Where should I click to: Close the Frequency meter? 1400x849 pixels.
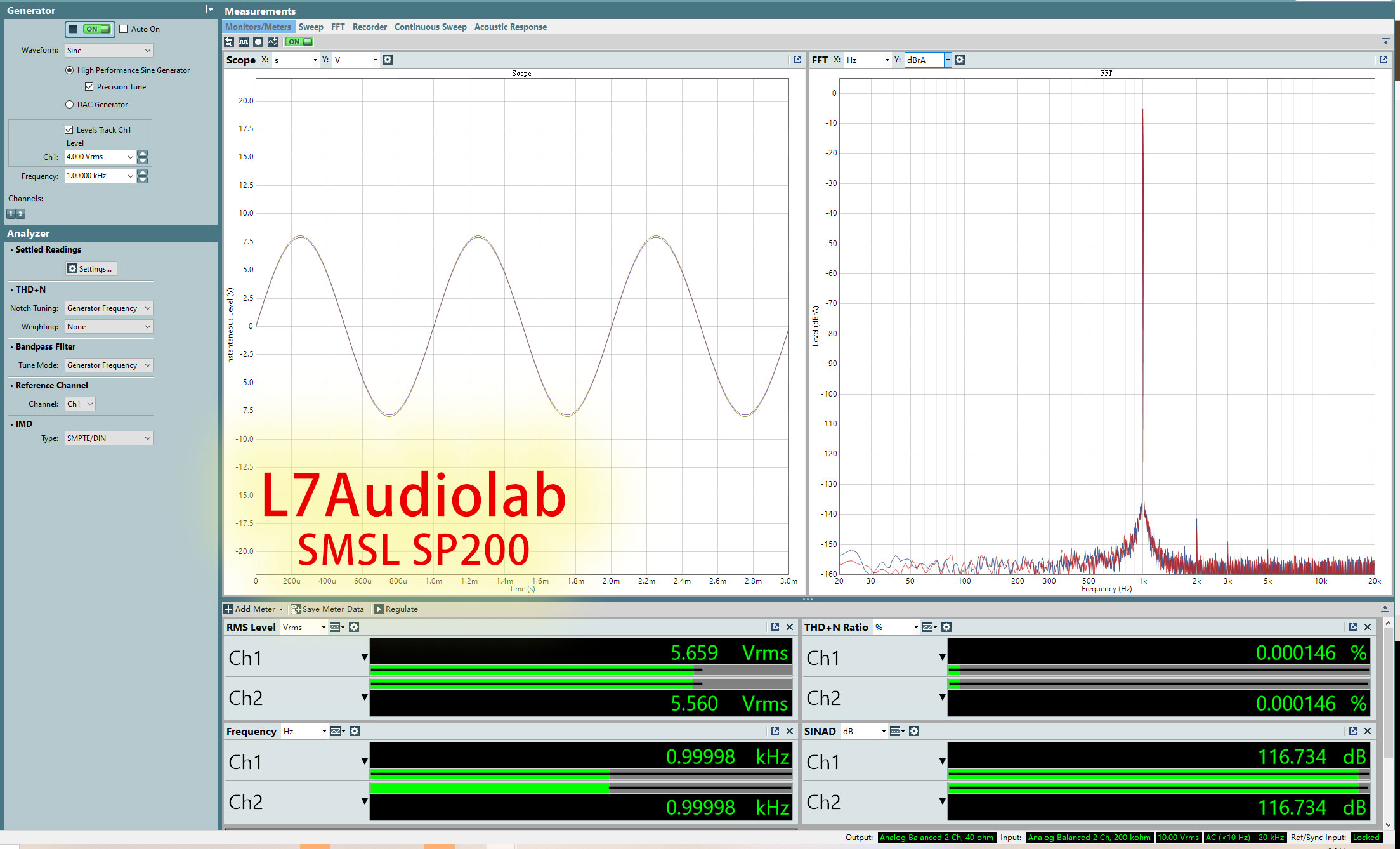click(x=790, y=731)
